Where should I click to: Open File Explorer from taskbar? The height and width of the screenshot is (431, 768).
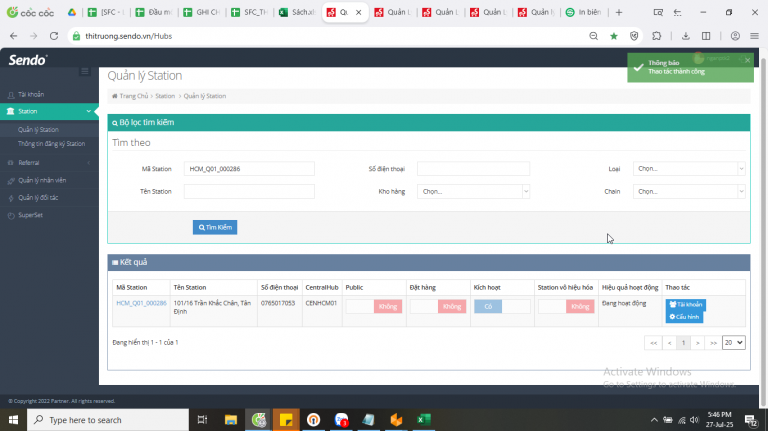click(231, 420)
